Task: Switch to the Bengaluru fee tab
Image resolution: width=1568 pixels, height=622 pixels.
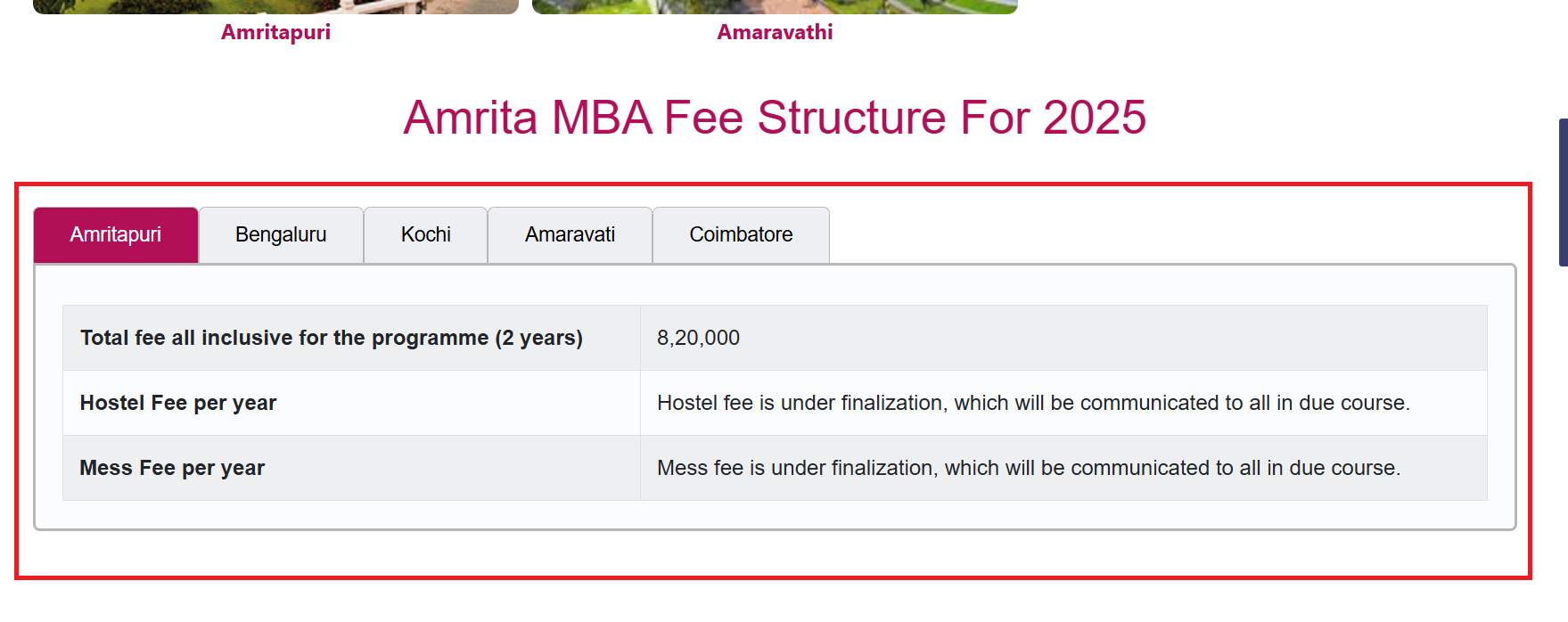Action: pos(280,234)
